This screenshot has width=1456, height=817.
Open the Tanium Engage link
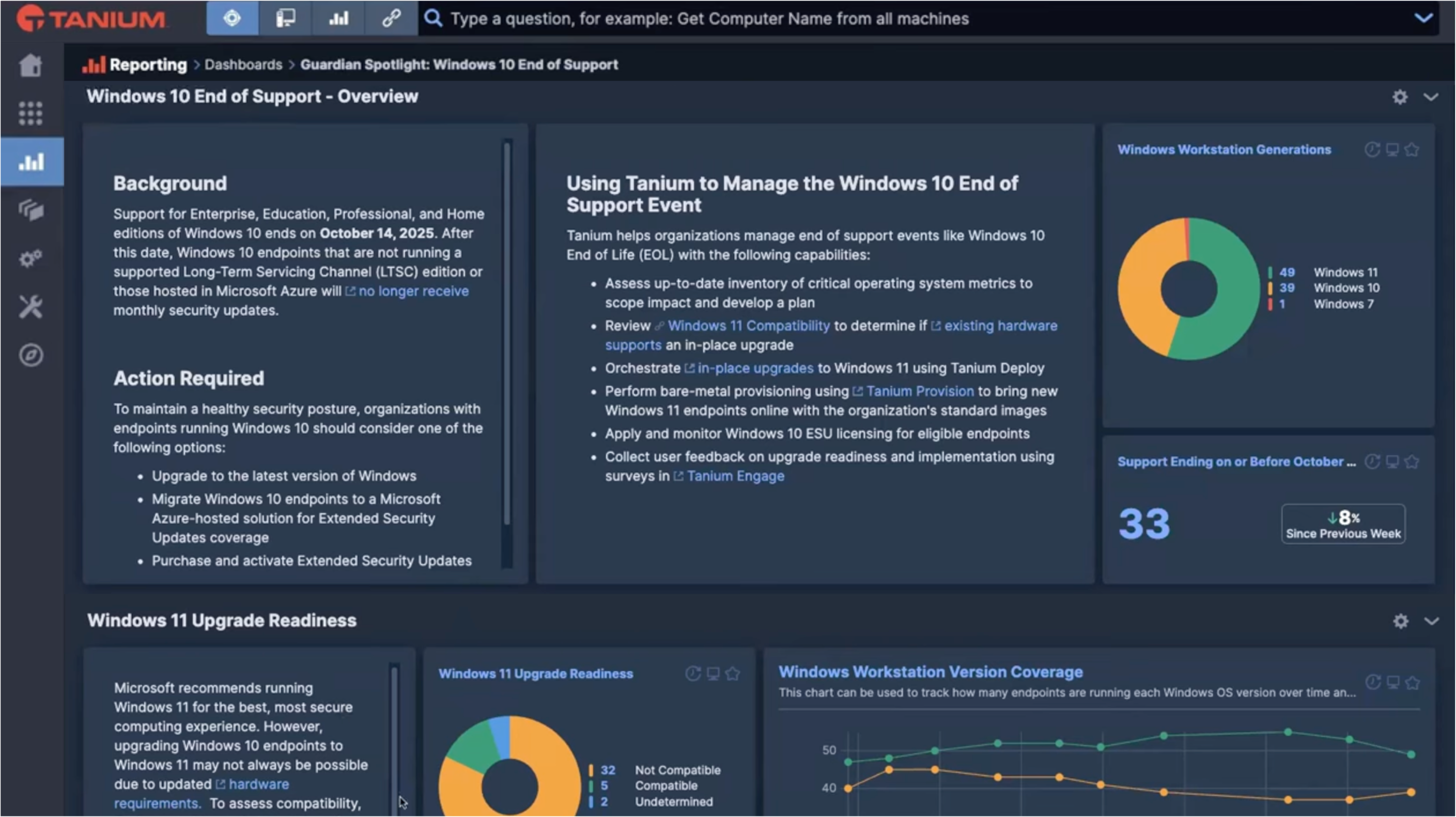tap(735, 476)
